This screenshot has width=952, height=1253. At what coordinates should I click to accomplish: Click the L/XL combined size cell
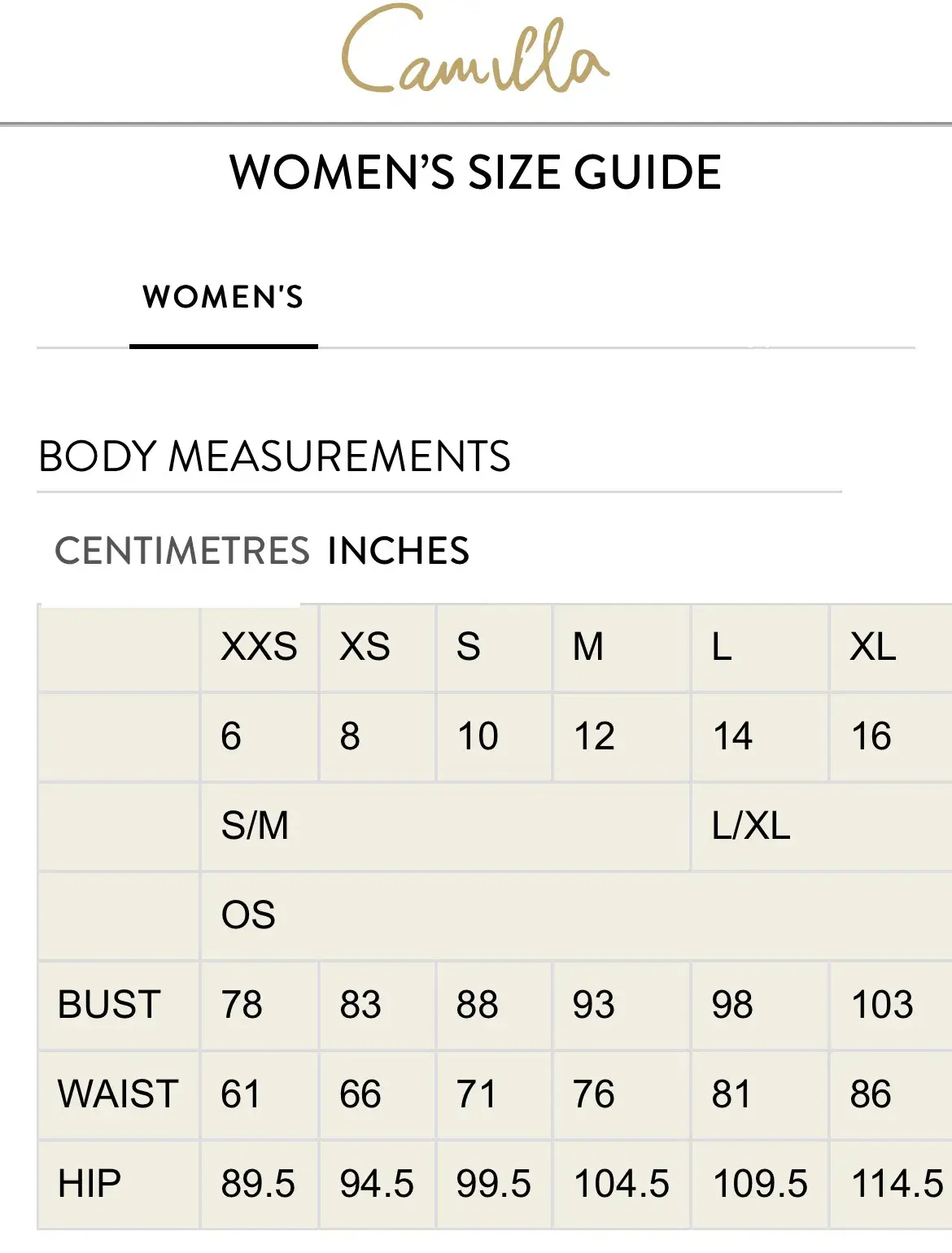(x=751, y=826)
